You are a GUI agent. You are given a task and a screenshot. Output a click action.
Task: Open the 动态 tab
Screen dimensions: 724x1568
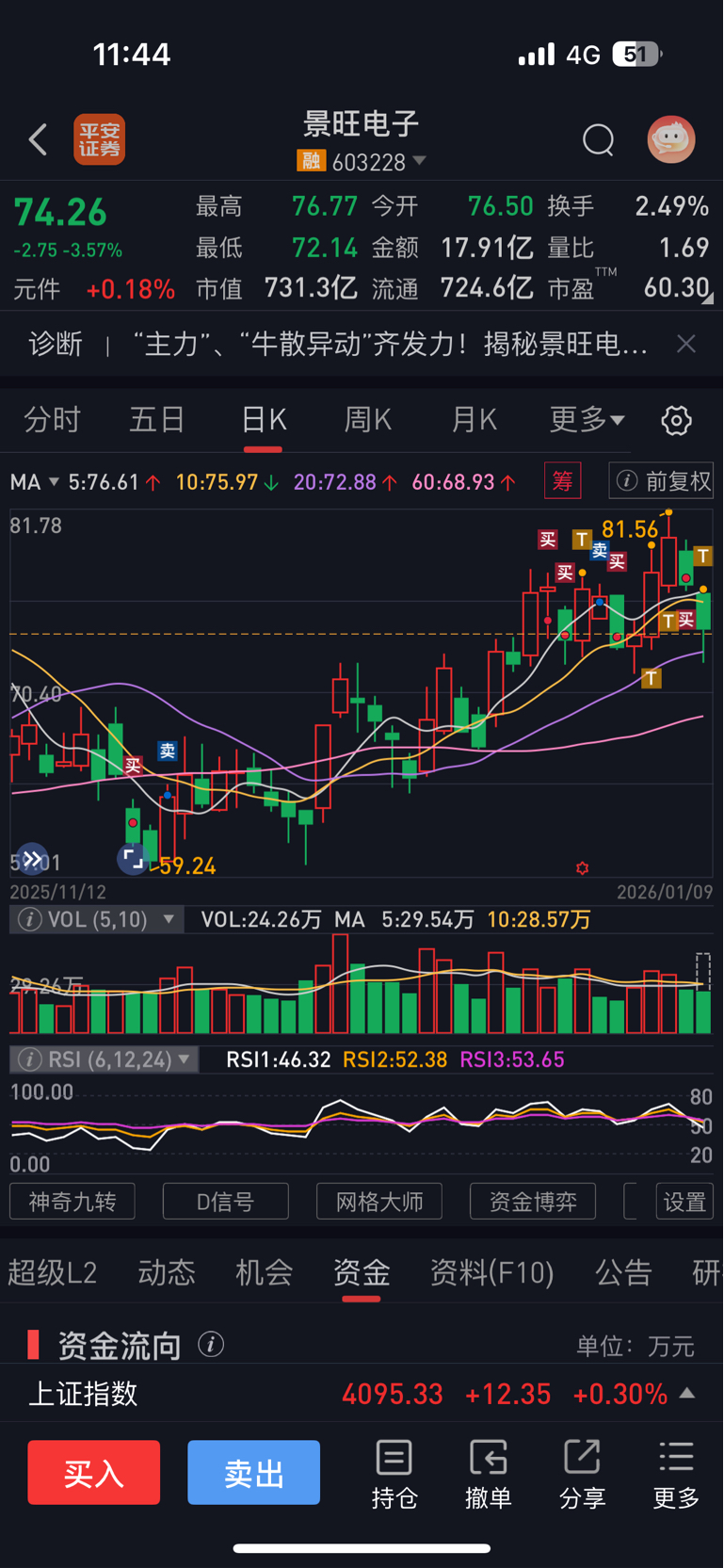[167, 1273]
